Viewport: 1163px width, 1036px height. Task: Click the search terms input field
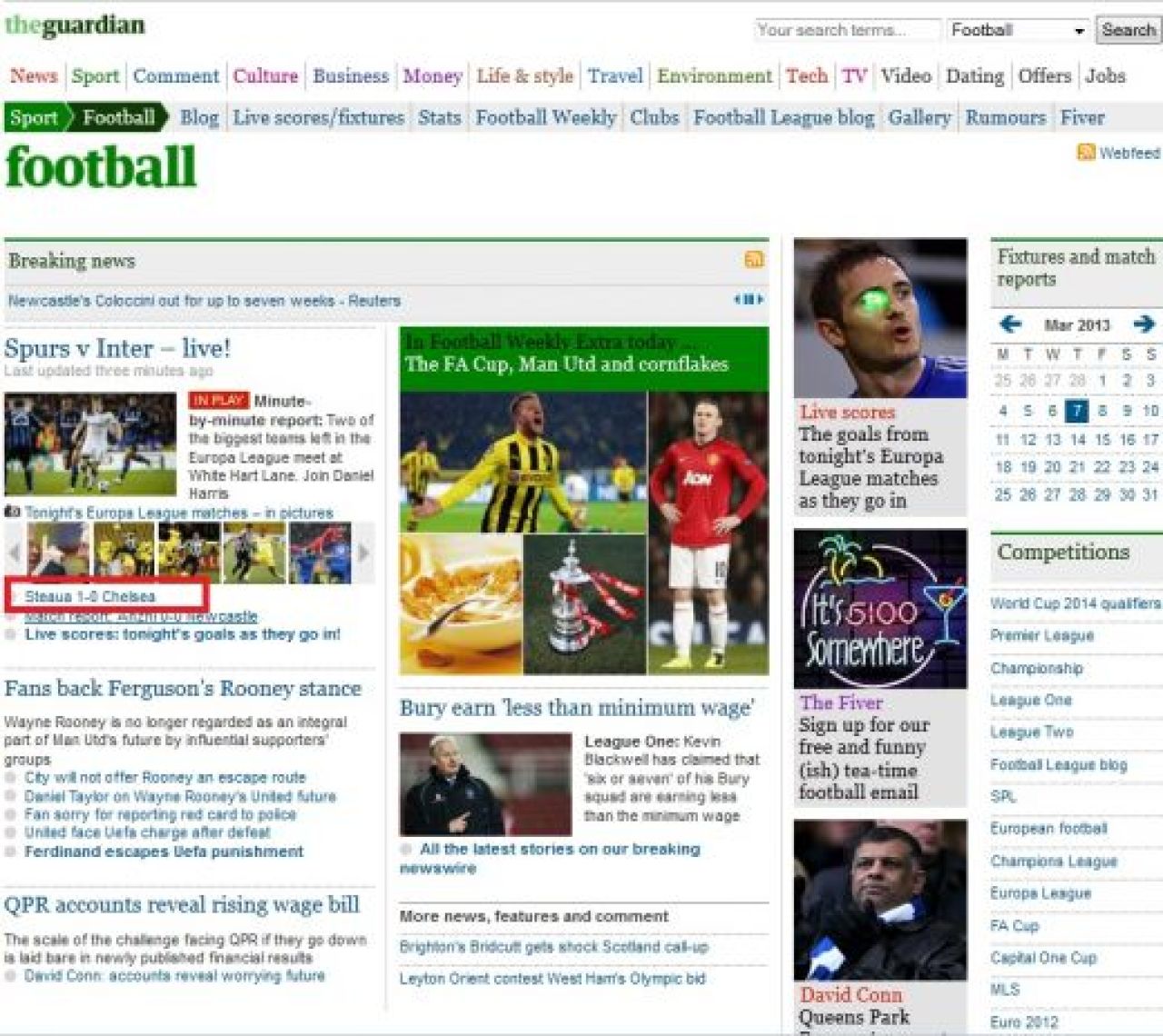pyautogui.click(x=847, y=30)
